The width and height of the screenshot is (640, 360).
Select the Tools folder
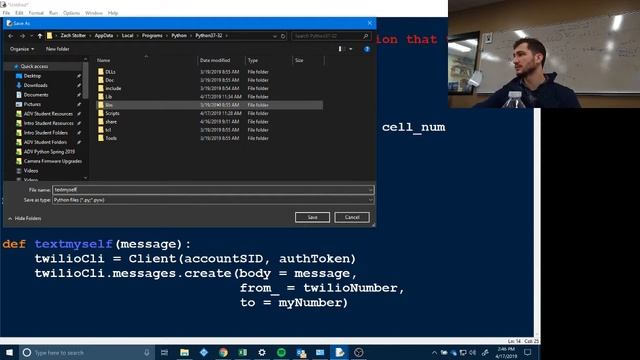tap(111, 138)
